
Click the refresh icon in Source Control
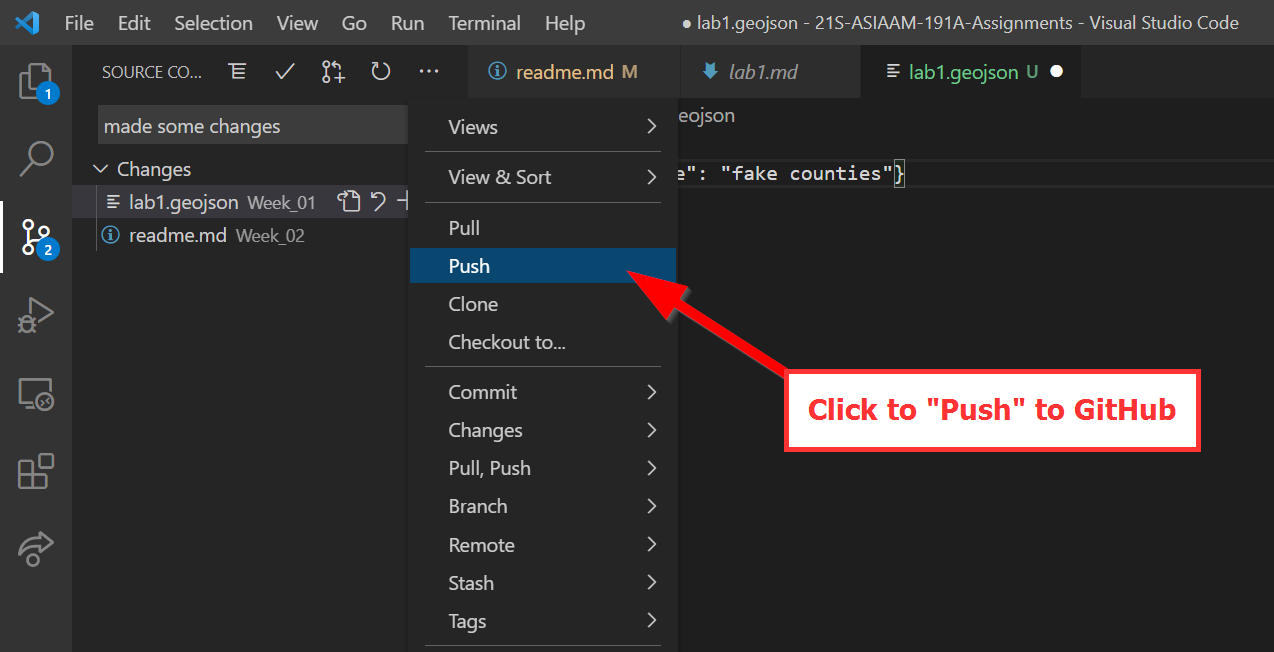pyautogui.click(x=380, y=72)
